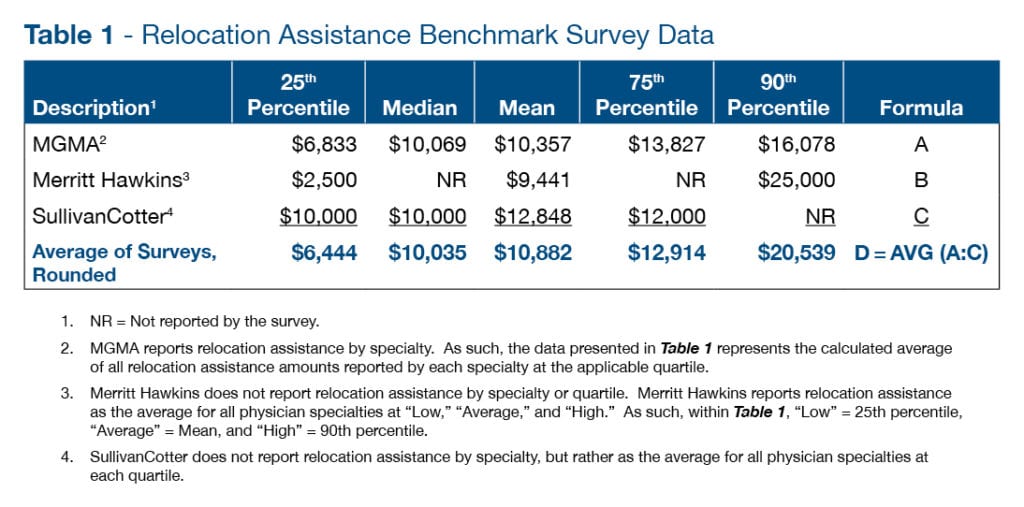Image resolution: width=1024 pixels, height=507 pixels.
Task: Select the Median column header
Action: point(422,108)
